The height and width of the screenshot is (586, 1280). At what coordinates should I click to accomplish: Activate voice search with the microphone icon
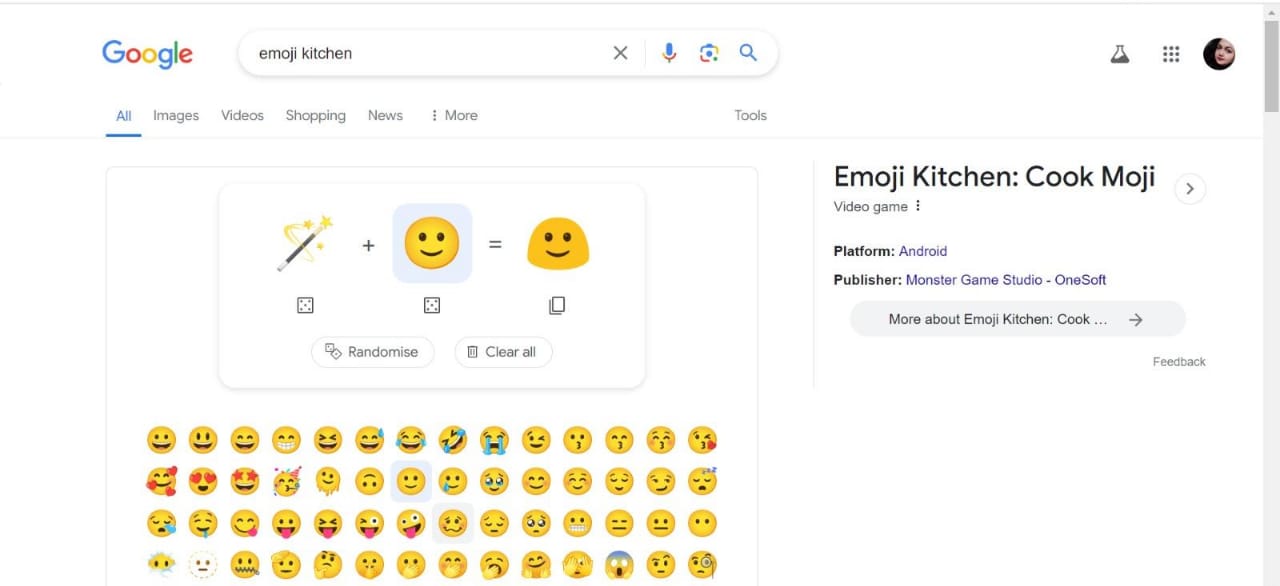[668, 52]
